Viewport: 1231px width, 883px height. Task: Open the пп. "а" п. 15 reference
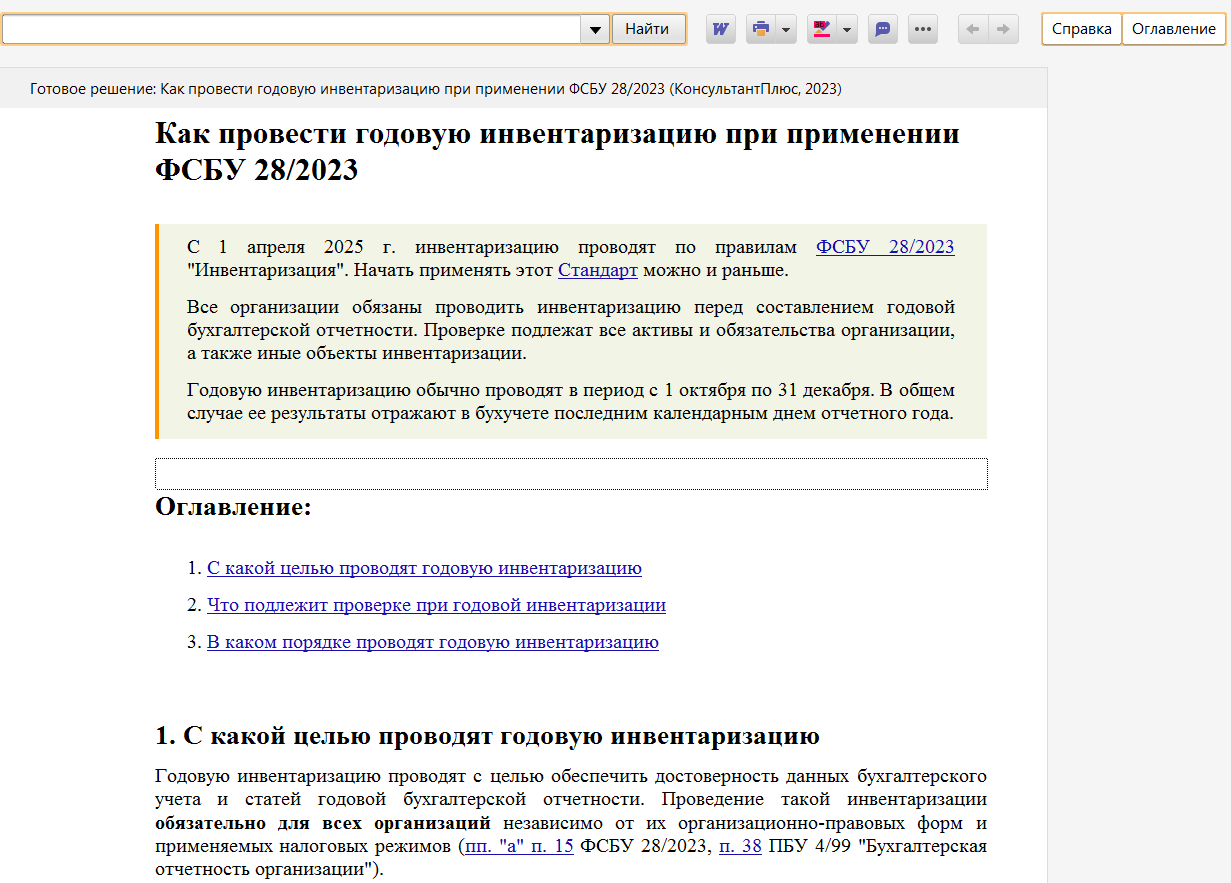tap(519, 848)
